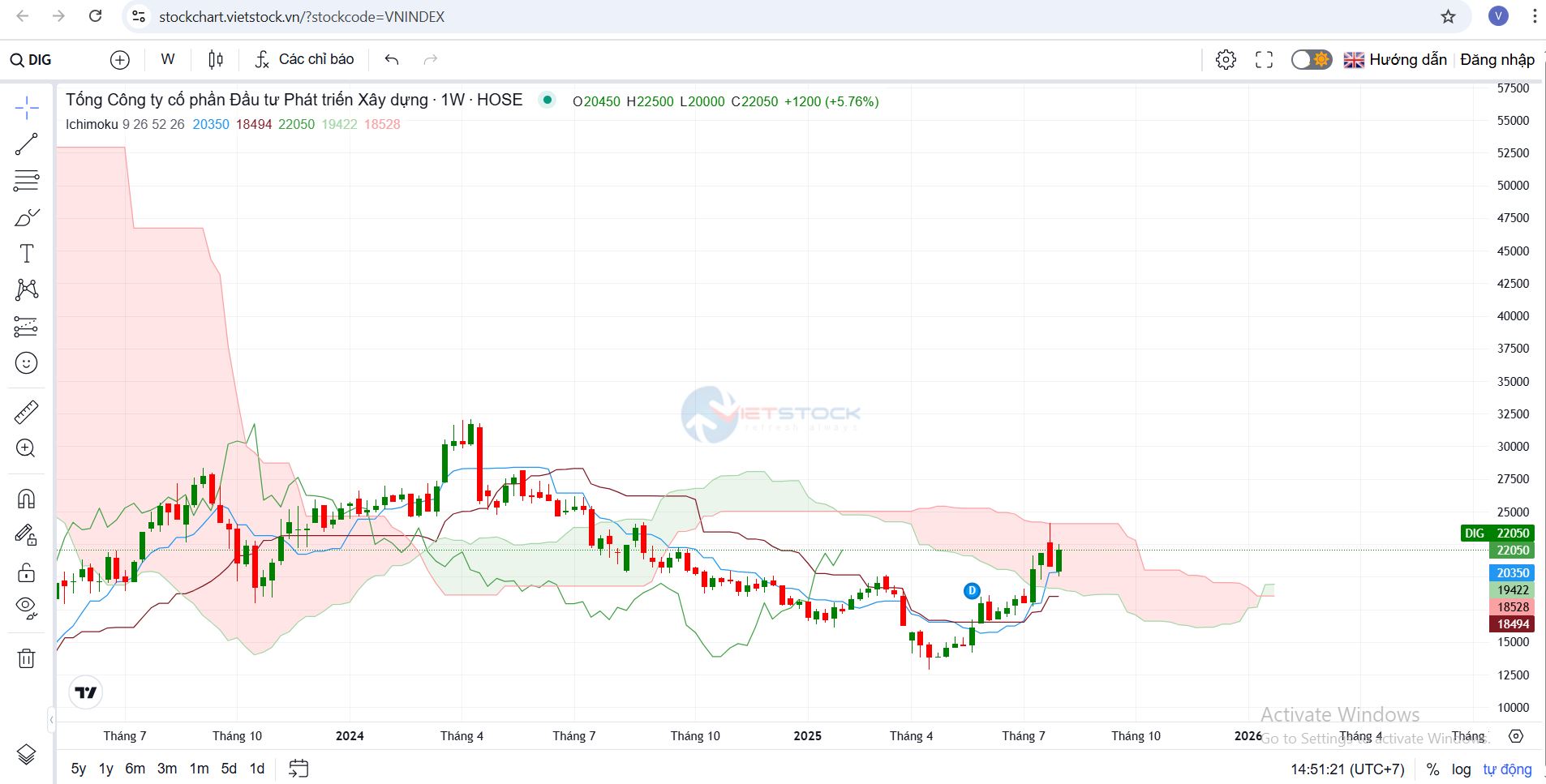The image size is (1546, 784).
Task: Activate the zoom in tool
Action: point(26,448)
